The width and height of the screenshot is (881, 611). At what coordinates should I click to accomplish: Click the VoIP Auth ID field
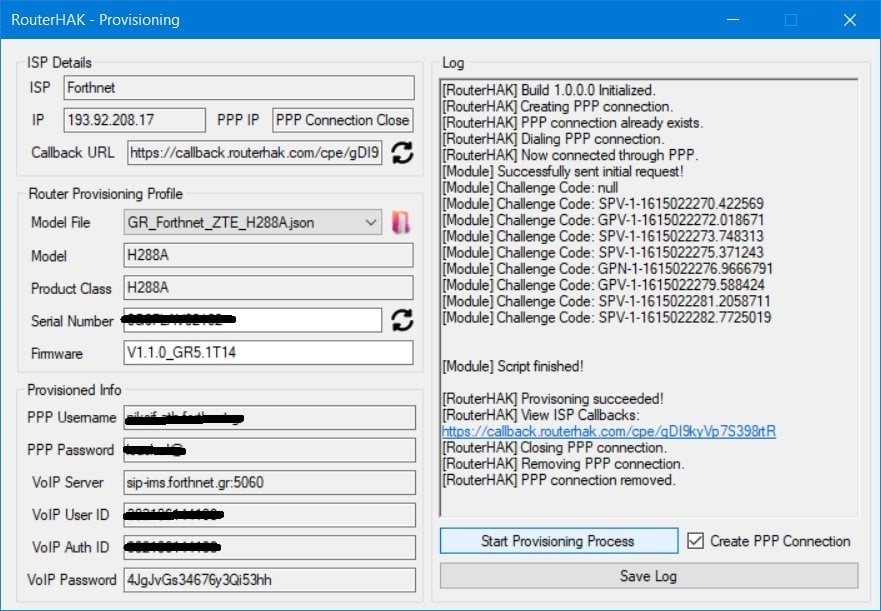tap(269, 547)
